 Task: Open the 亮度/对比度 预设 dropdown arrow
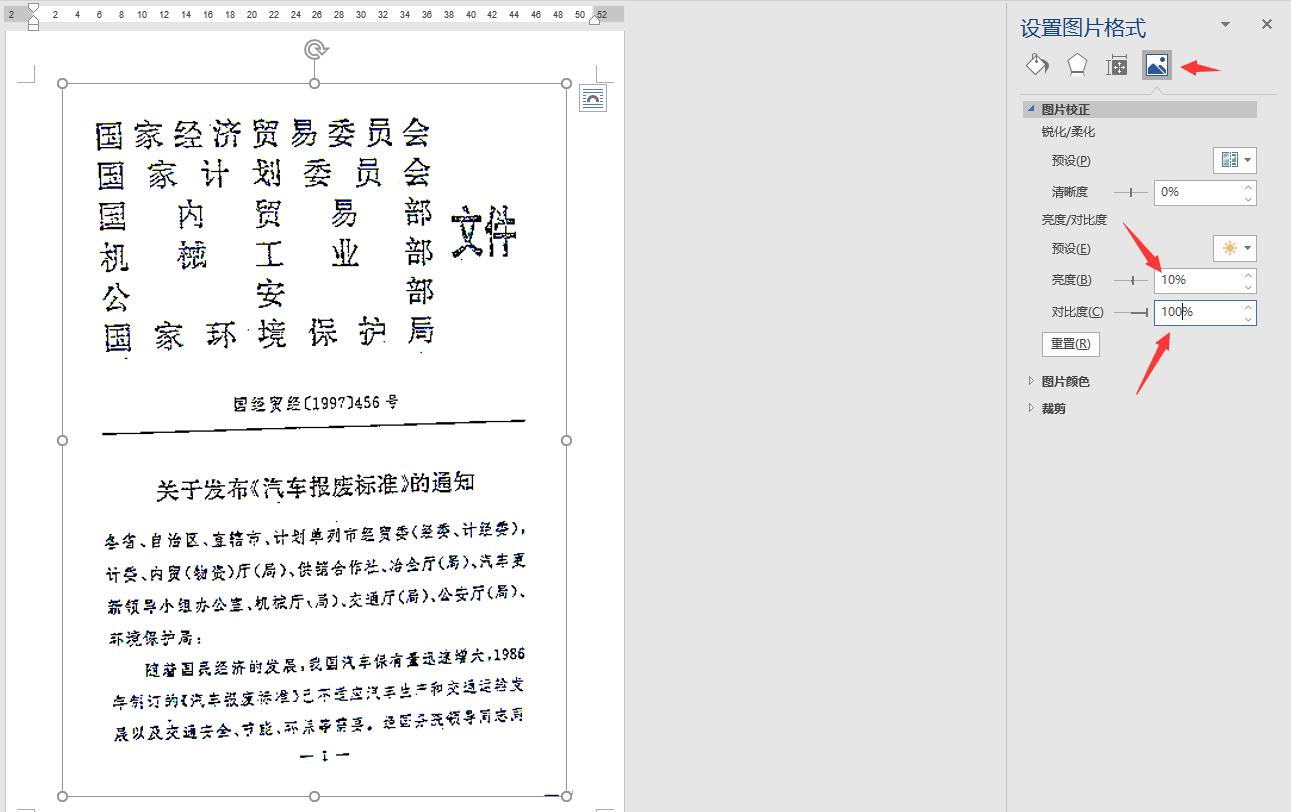(x=1247, y=248)
